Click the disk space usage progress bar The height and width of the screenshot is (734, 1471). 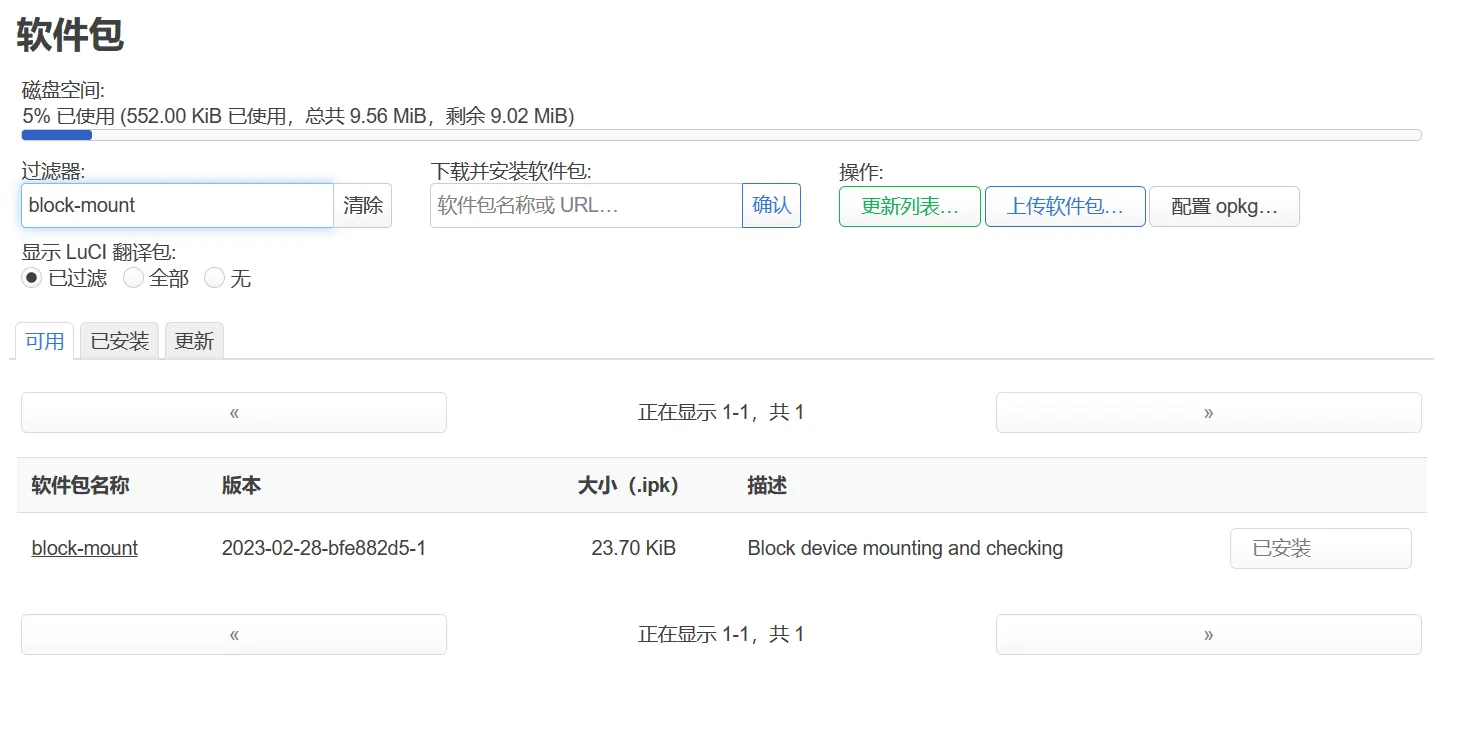coord(721,135)
